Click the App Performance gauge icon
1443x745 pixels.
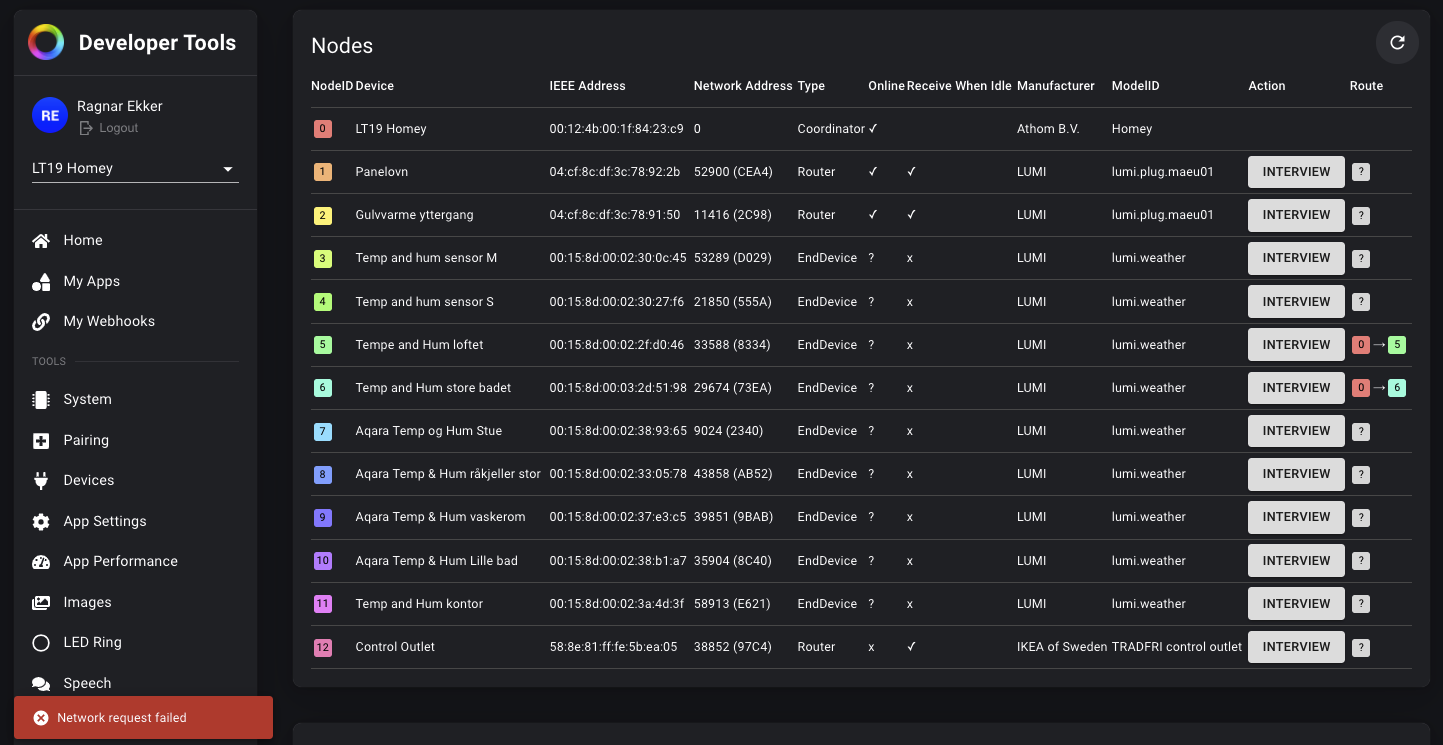click(x=41, y=561)
